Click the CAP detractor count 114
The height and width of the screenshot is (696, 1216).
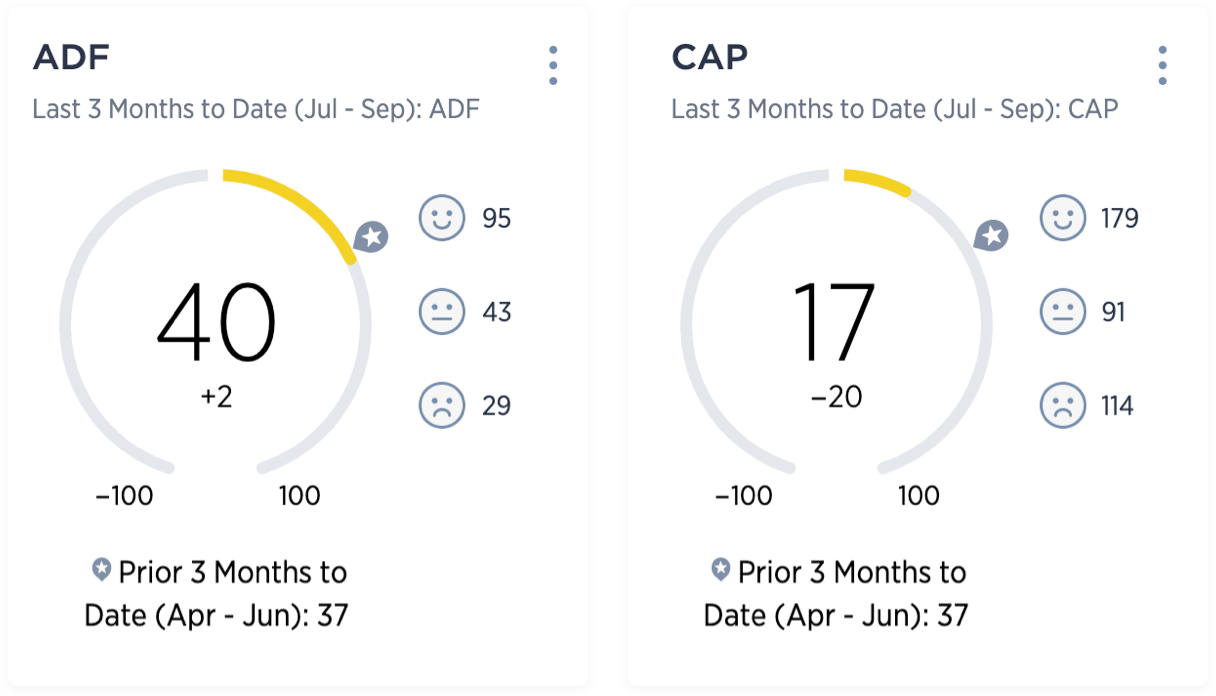coord(1117,406)
